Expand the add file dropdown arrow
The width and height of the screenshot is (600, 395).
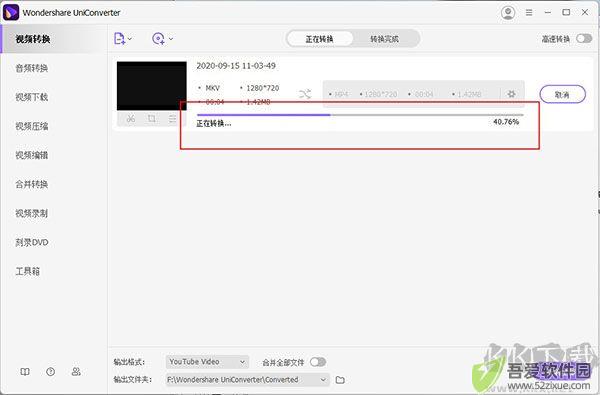tap(130, 39)
